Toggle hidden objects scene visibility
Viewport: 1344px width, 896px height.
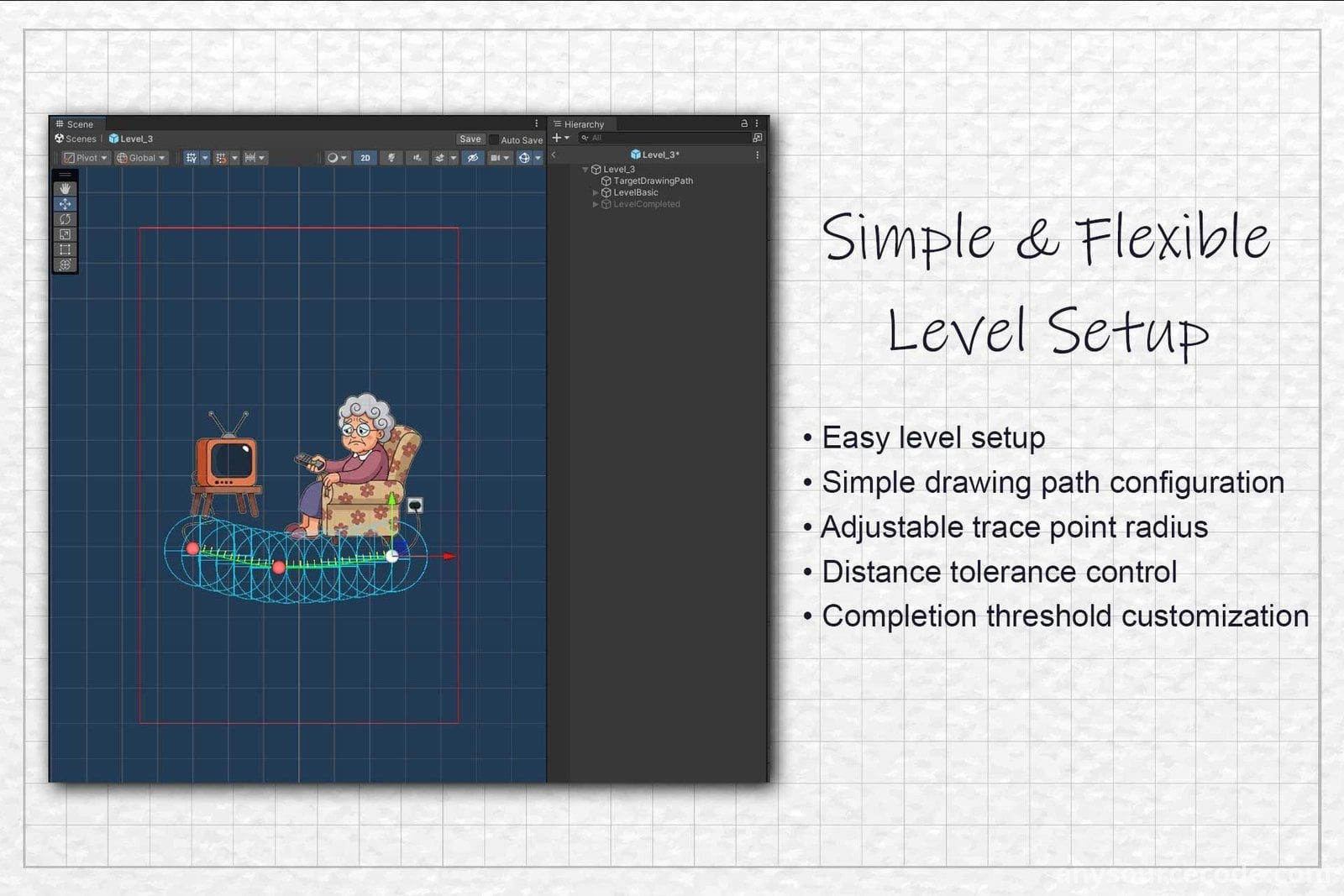(x=473, y=158)
